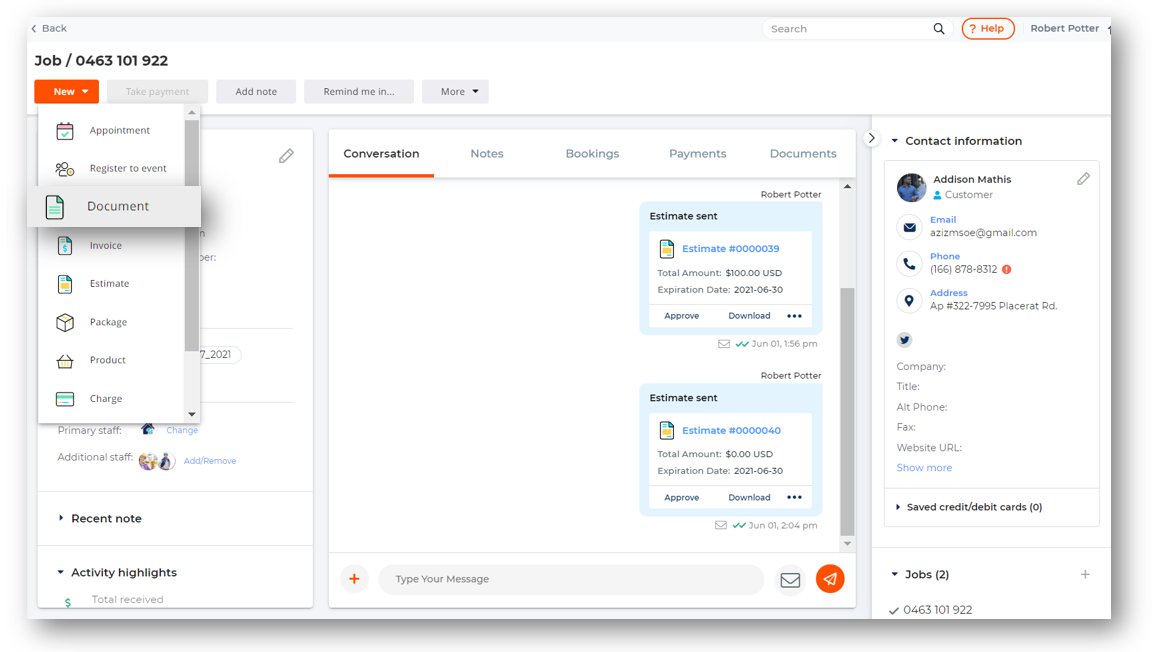Screen dimensions: 1152x652
Task: Add a job with the plus icon
Action: coord(1085,574)
